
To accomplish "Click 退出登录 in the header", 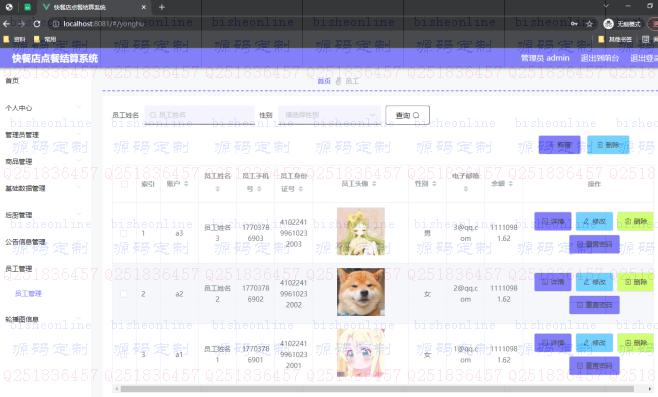I will click(x=644, y=58).
